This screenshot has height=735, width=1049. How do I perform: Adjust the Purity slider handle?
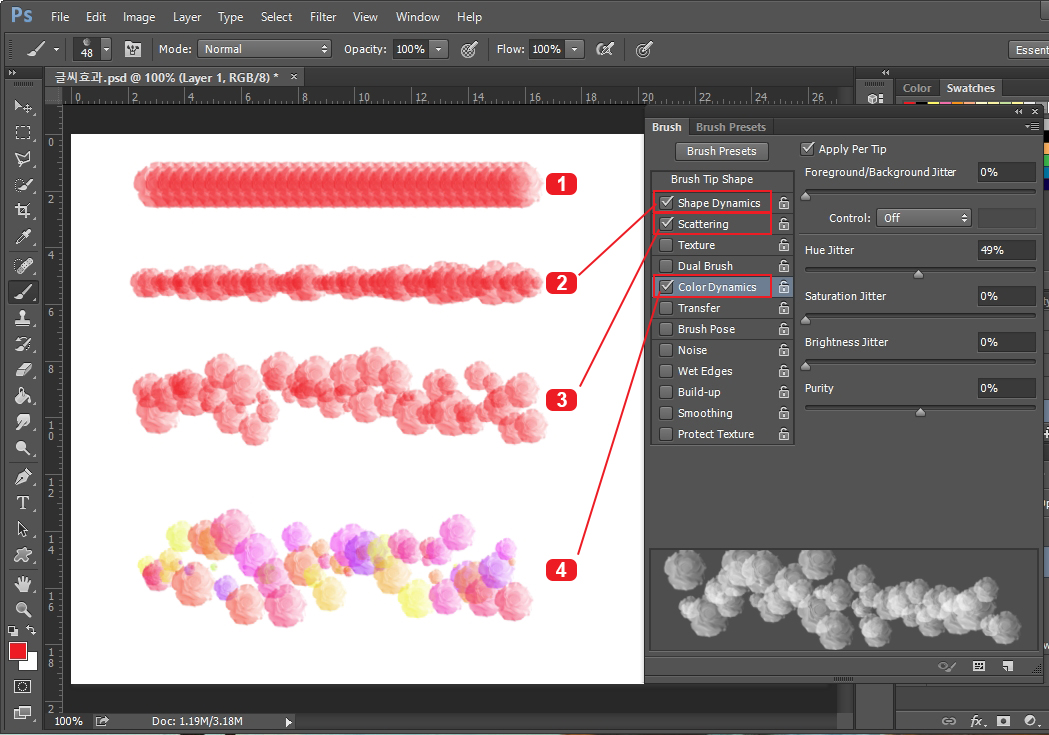[921, 412]
